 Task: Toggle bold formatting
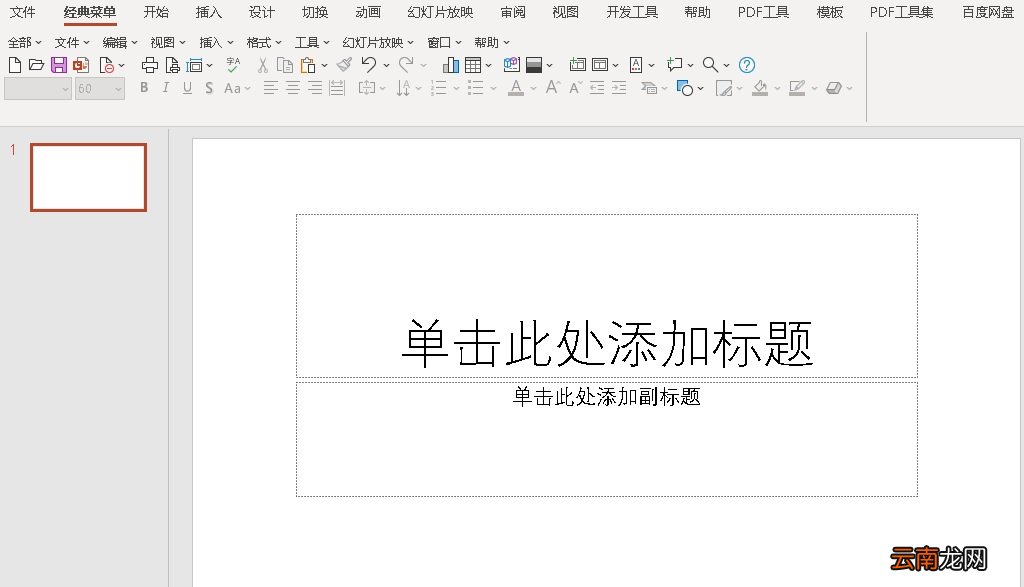tap(144, 88)
